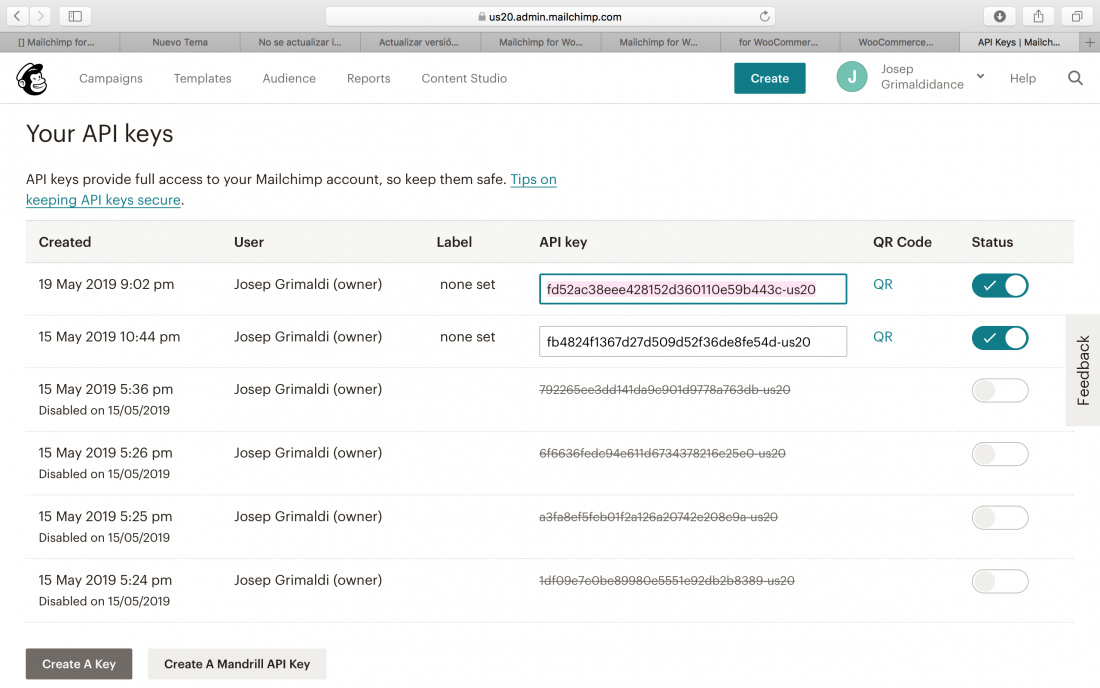Screen dimensions: 1100x688
Task: Switch to the 'for WooCommer...' tab
Action: 780,42
